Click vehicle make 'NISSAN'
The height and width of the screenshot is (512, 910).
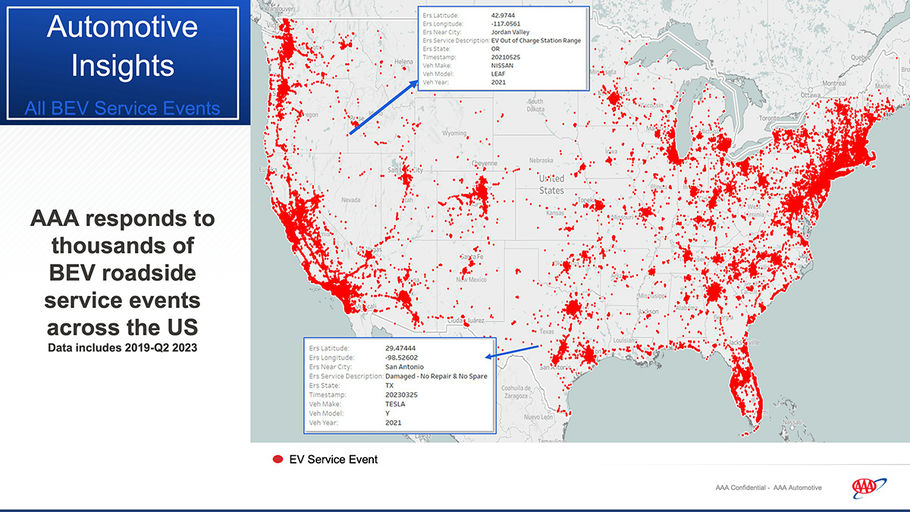pyautogui.click(x=502, y=66)
